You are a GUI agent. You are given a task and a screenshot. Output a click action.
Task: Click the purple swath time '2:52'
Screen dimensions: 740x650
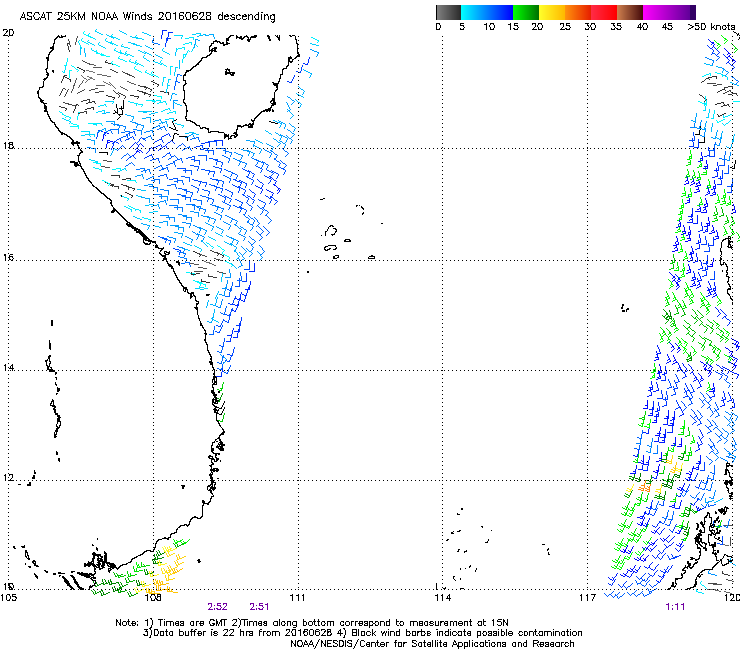coord(218,607)
